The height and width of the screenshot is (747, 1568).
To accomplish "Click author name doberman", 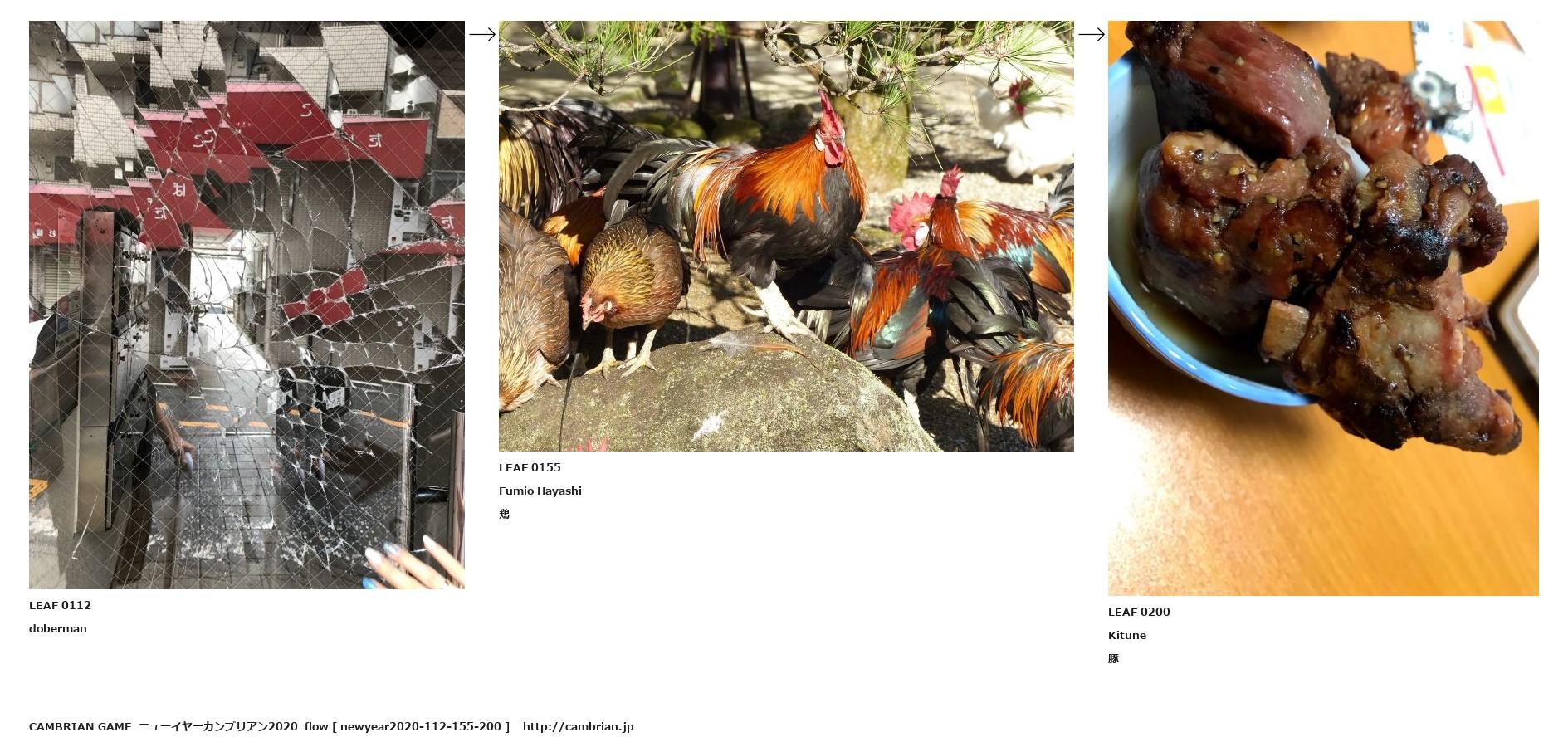I will [58, 628].
